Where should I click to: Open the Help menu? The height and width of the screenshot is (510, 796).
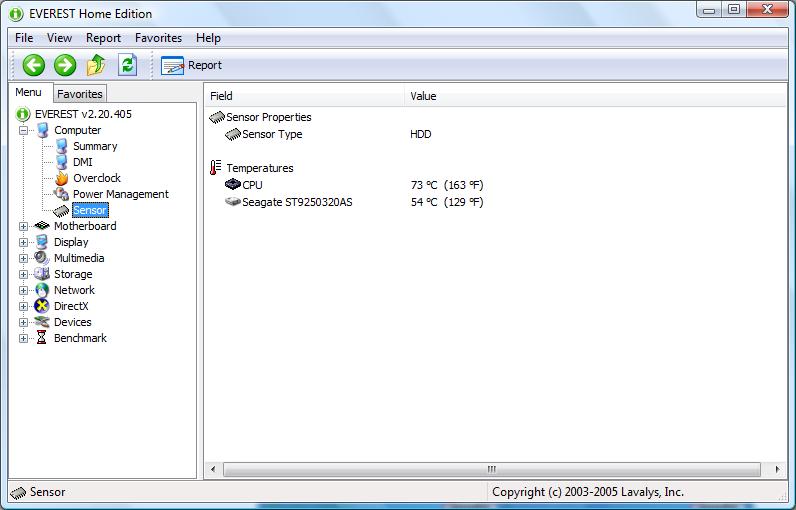[x=208, y=38]
